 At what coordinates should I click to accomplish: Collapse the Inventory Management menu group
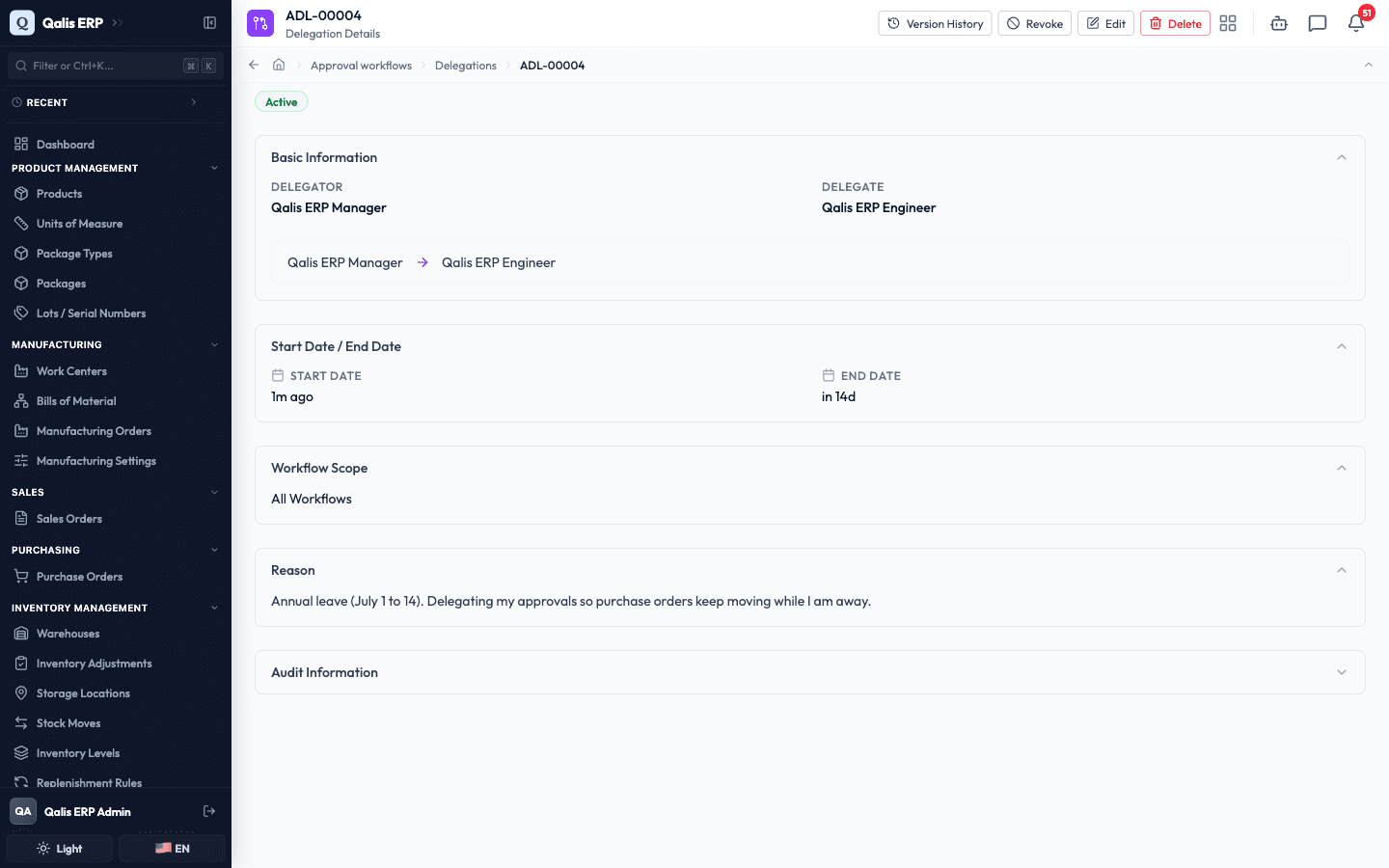(214, 608)
